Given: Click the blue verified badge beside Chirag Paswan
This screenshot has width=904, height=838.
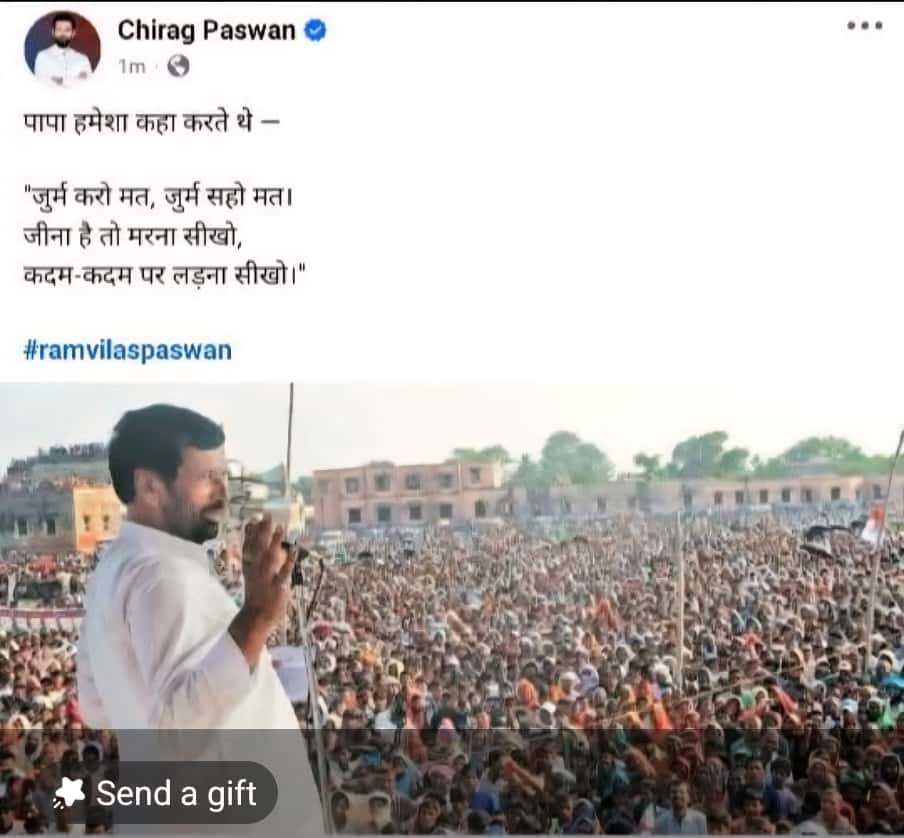Looking at the screenshot, I should coord(315,30).
